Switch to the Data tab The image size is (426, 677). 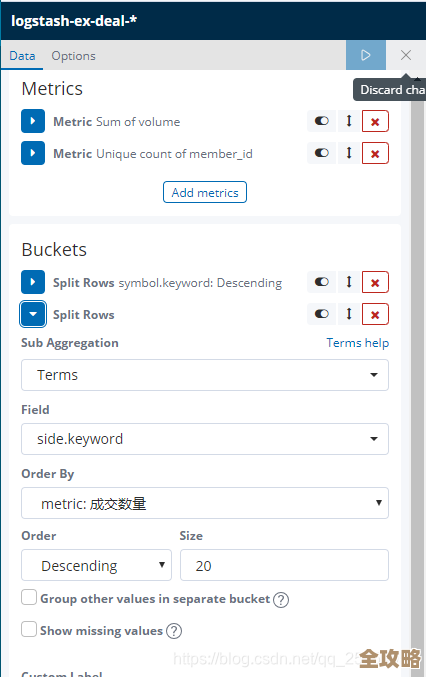click(x=22, y=56)
